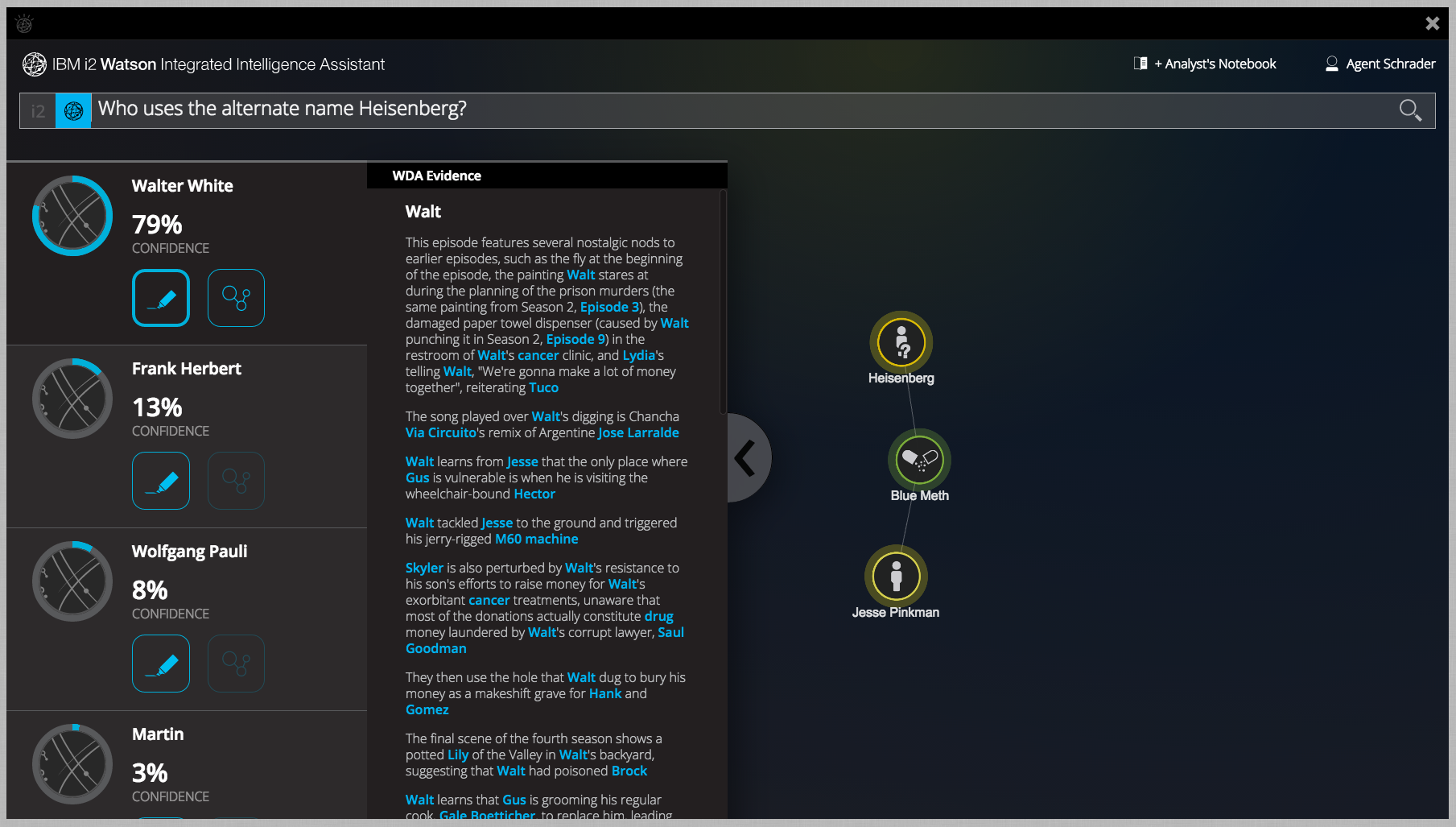Open the Via Circuito link
Viewport: 1456px width, 827px height.
[x=441, y=432]
